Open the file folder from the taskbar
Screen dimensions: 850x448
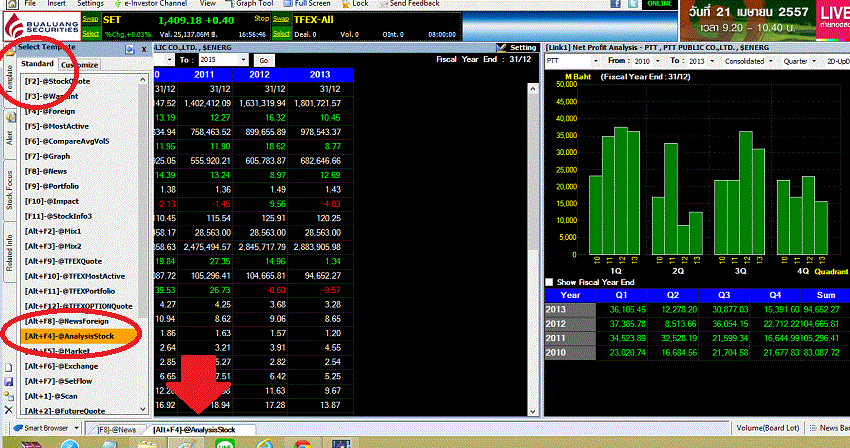tap(147, 444)
